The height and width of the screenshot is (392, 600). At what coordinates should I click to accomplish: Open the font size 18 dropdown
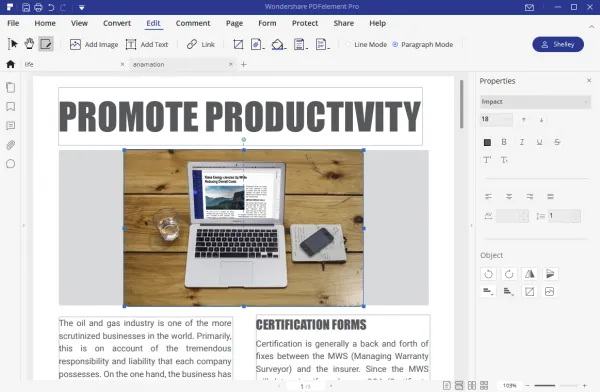(x=496, y=119)
